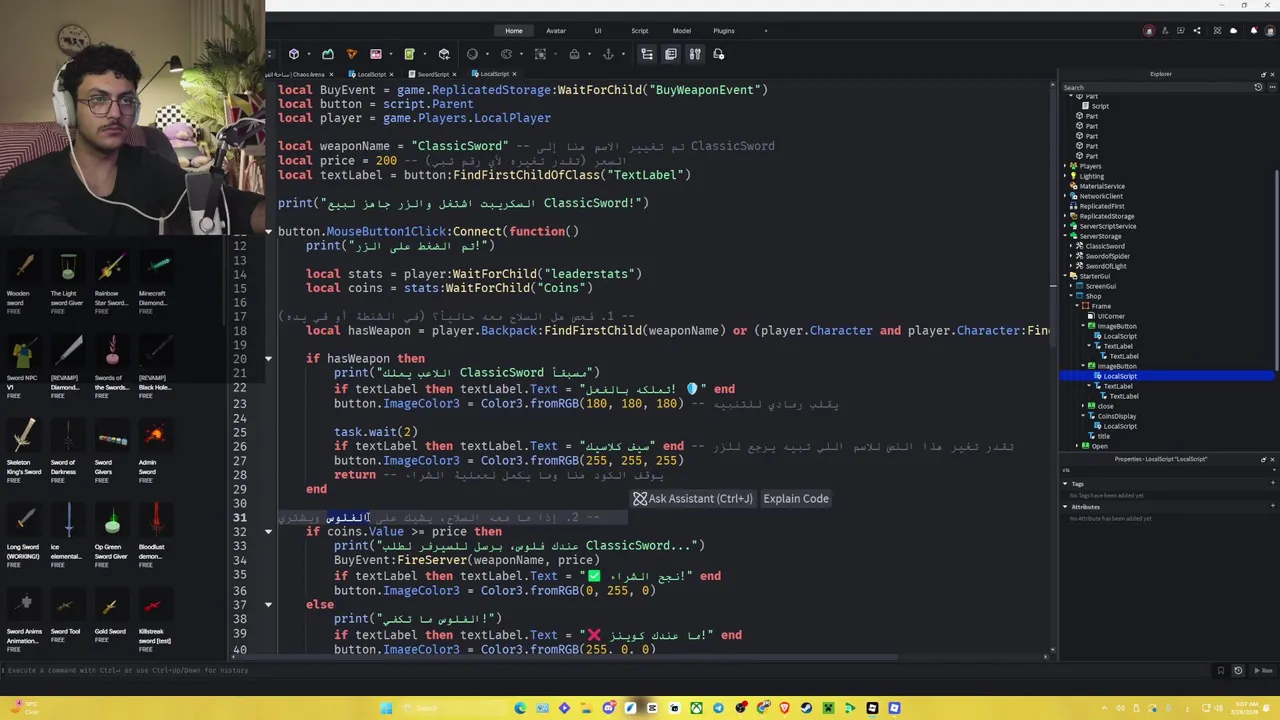Collapse the code fold arrow at line 37

268,604
